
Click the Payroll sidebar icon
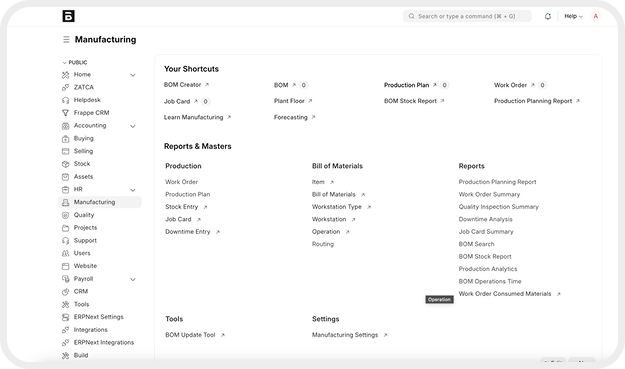[65, 279]
